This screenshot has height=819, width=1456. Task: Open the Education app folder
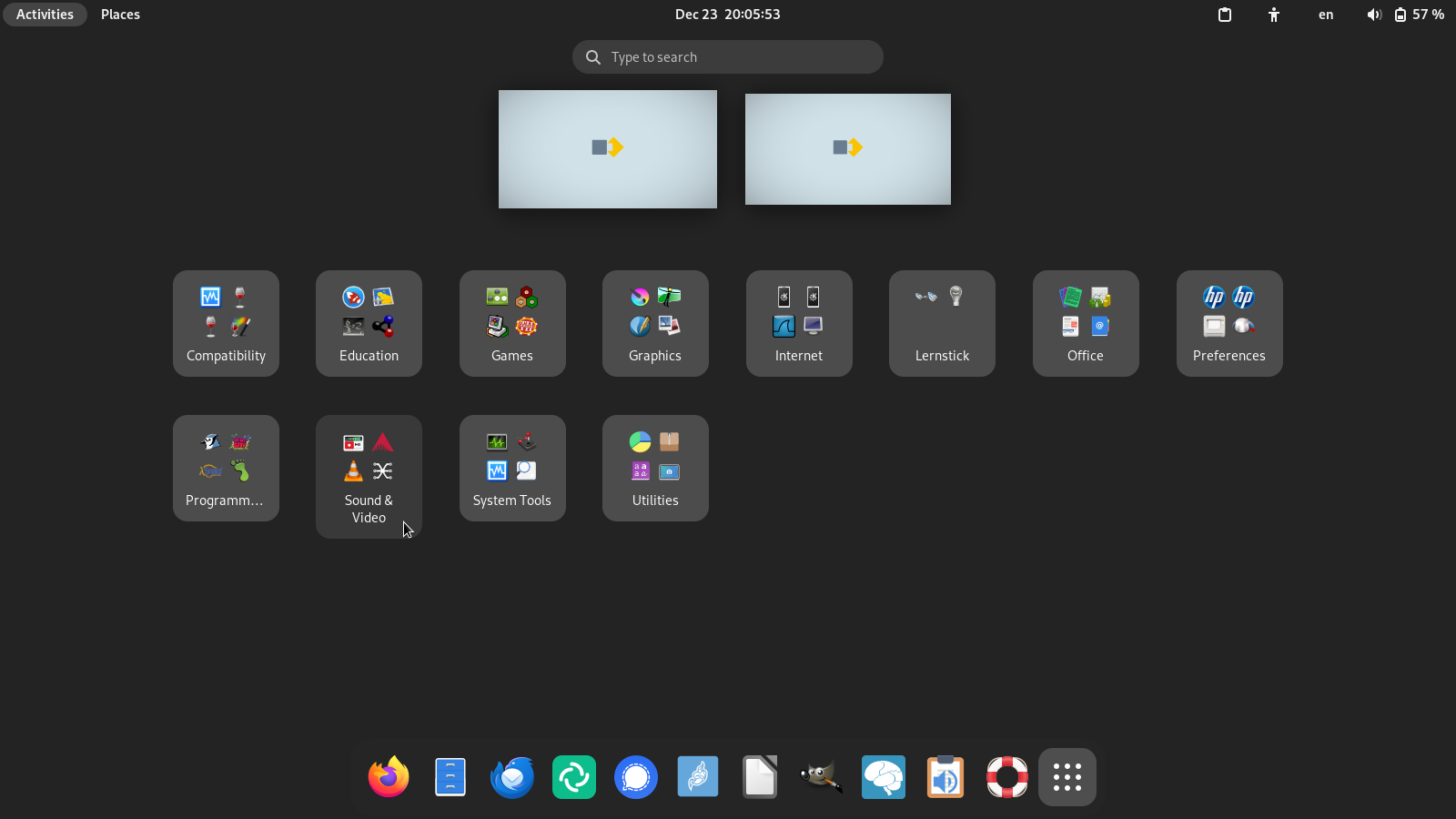coord(369,323)
